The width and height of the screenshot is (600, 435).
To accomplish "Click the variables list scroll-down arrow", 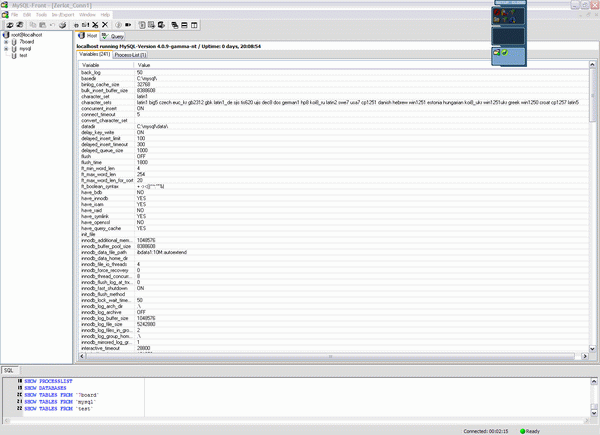I will pyautogui.click(x=592, y=349).
